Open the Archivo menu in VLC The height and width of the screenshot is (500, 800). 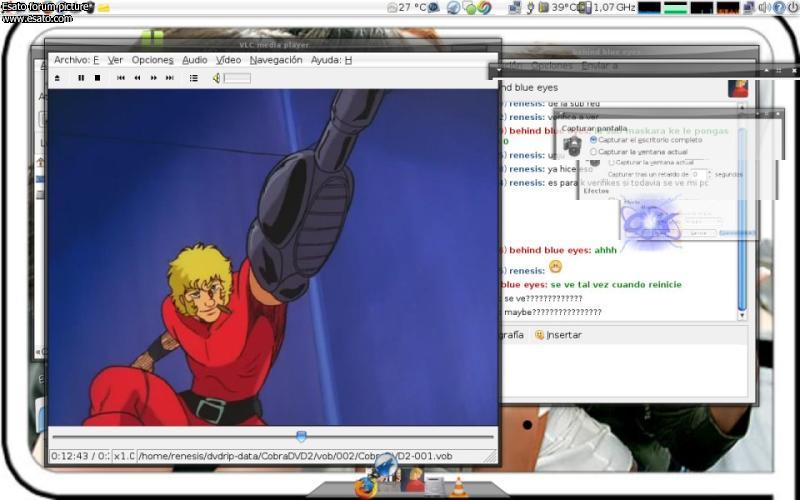tap(77, 60)
